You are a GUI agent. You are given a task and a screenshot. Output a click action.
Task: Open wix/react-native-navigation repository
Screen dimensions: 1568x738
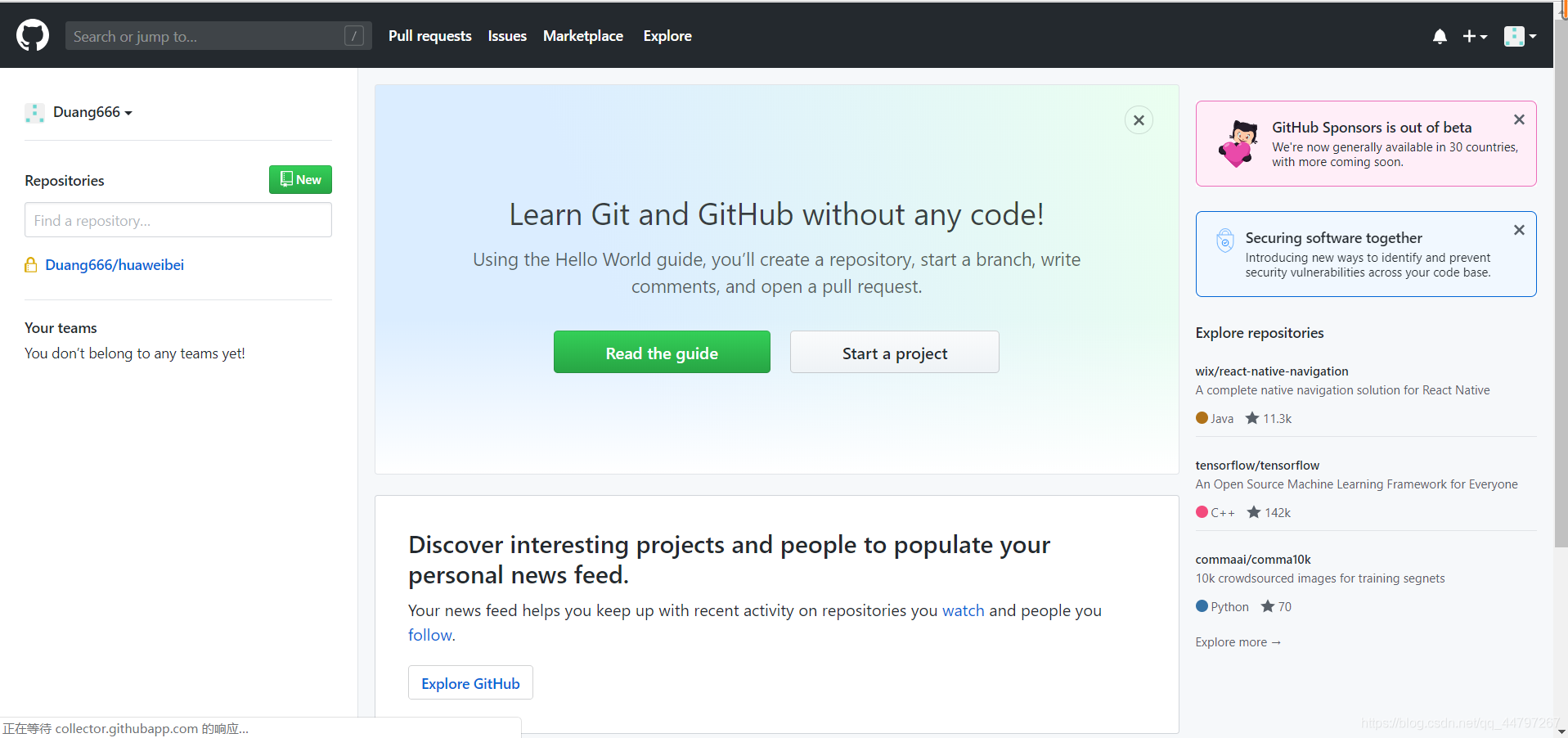pos(1272,371)
